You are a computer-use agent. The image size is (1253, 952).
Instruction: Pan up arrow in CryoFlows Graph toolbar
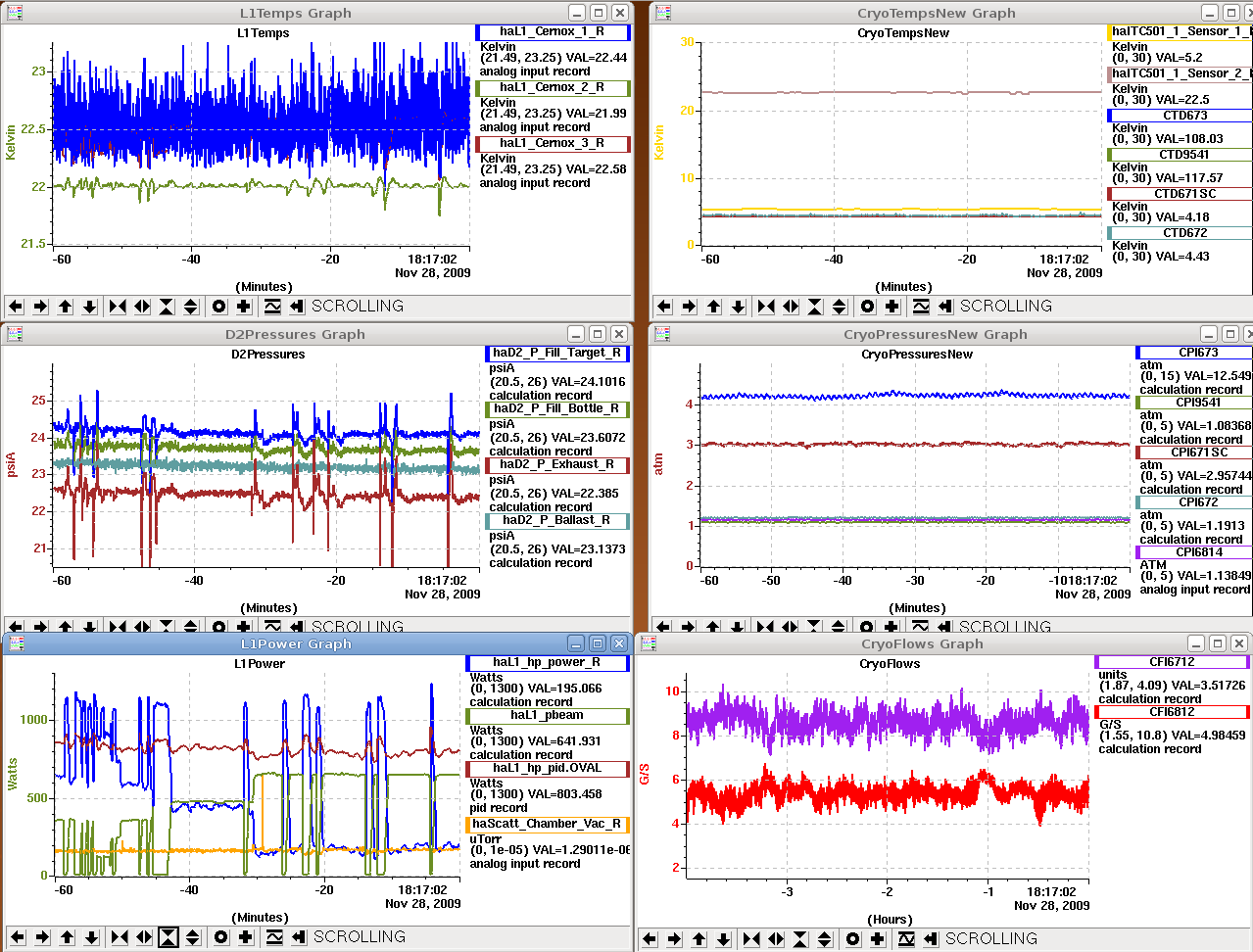tap(699, 939)
